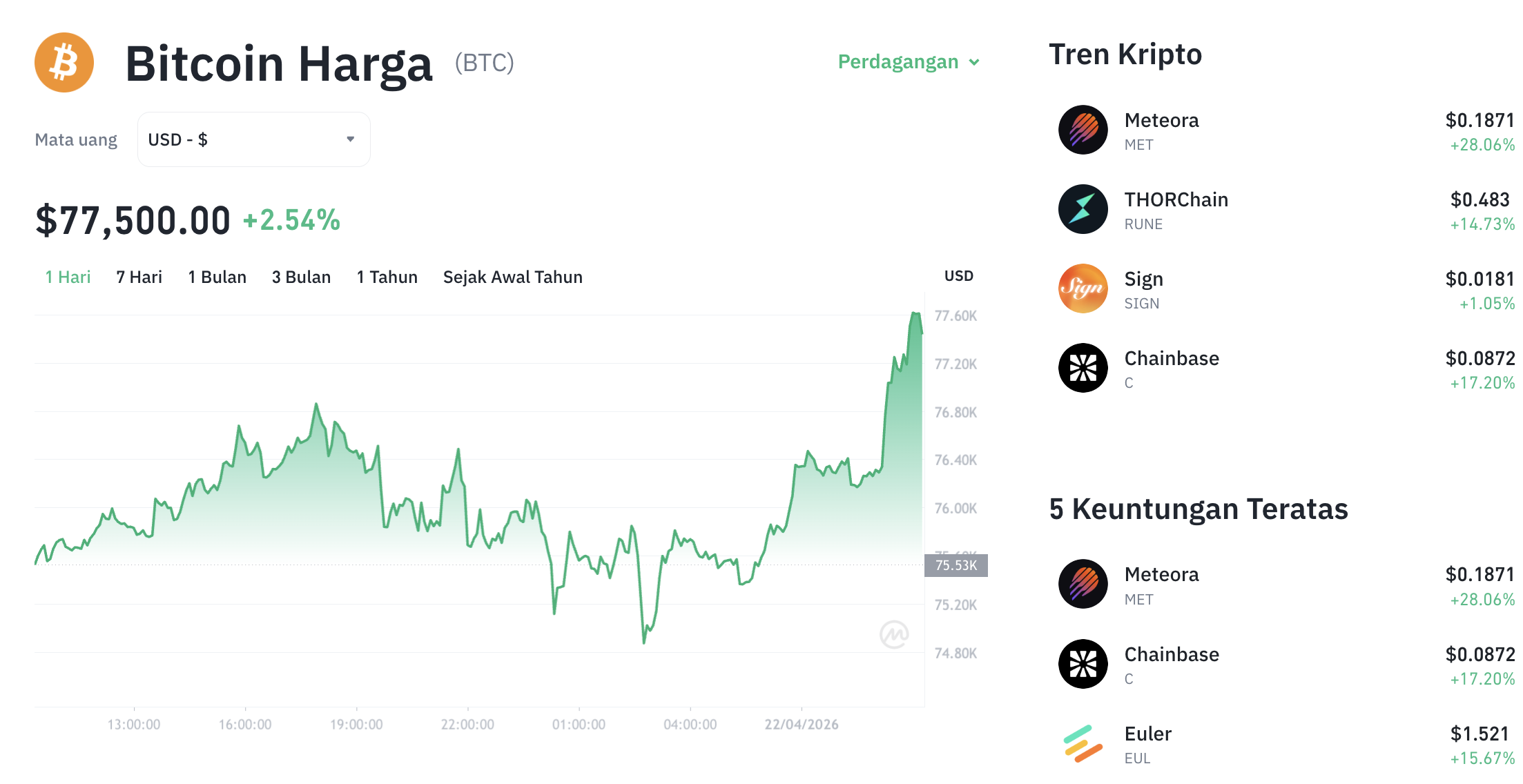Click the Bitcoin logo icon
Viewport: 1523px width, 784px height.
tap(63, 62)
